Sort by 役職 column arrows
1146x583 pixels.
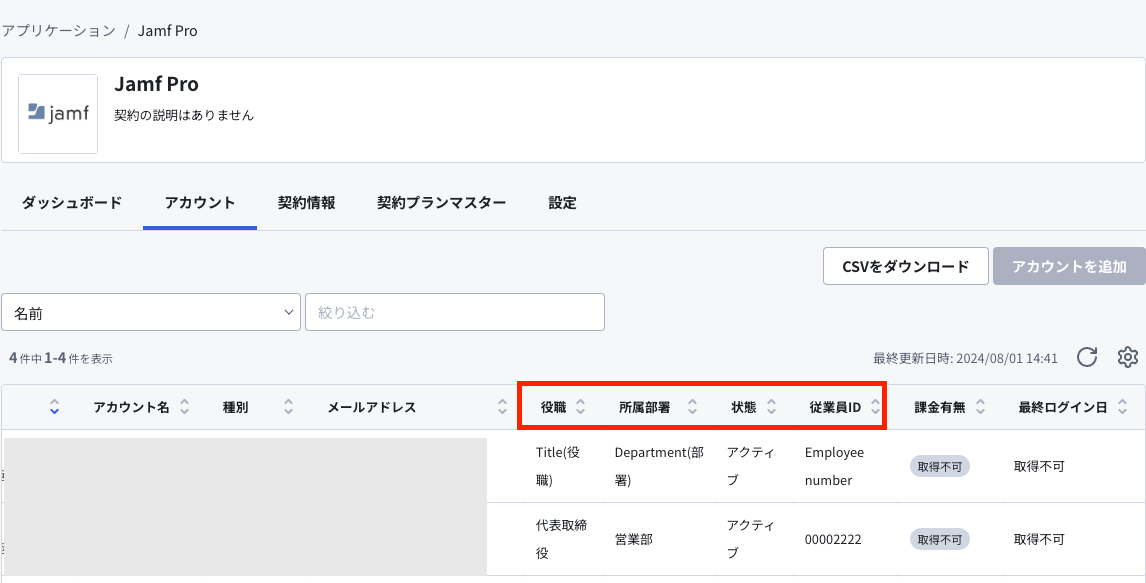click(580, 407)
